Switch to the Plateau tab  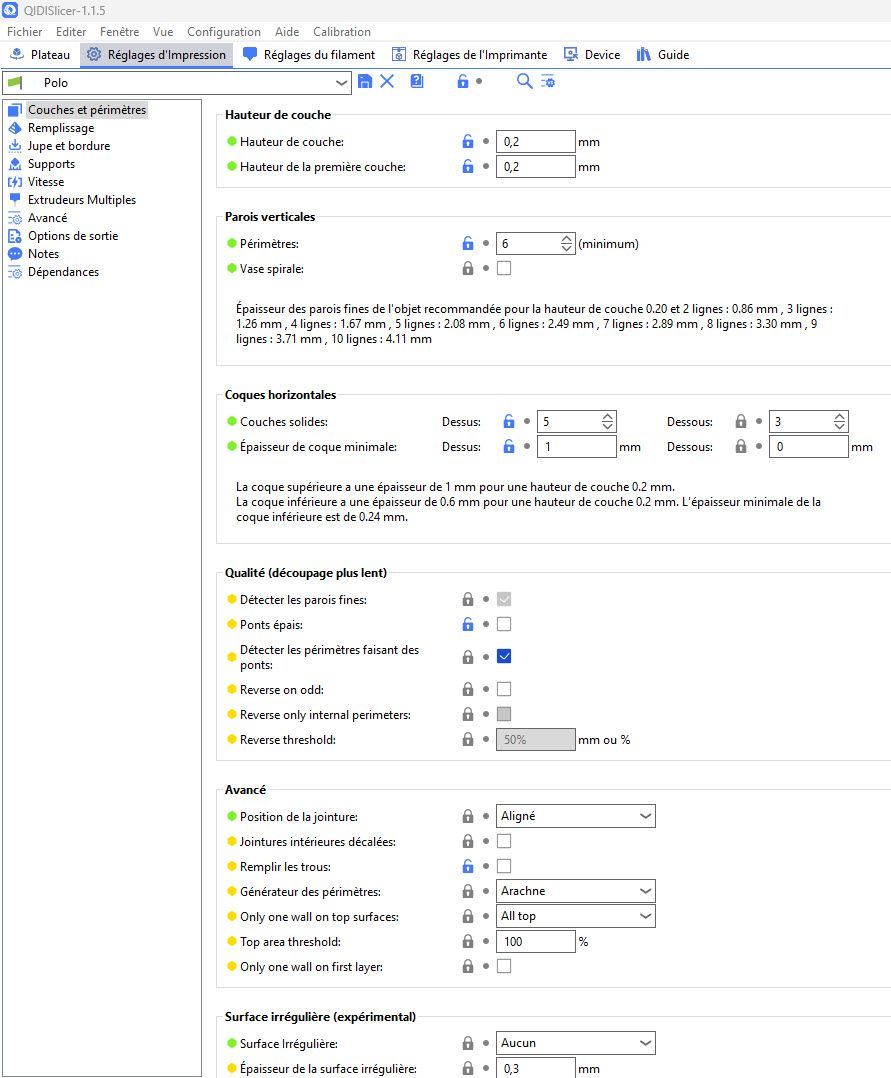coord(41,55)
